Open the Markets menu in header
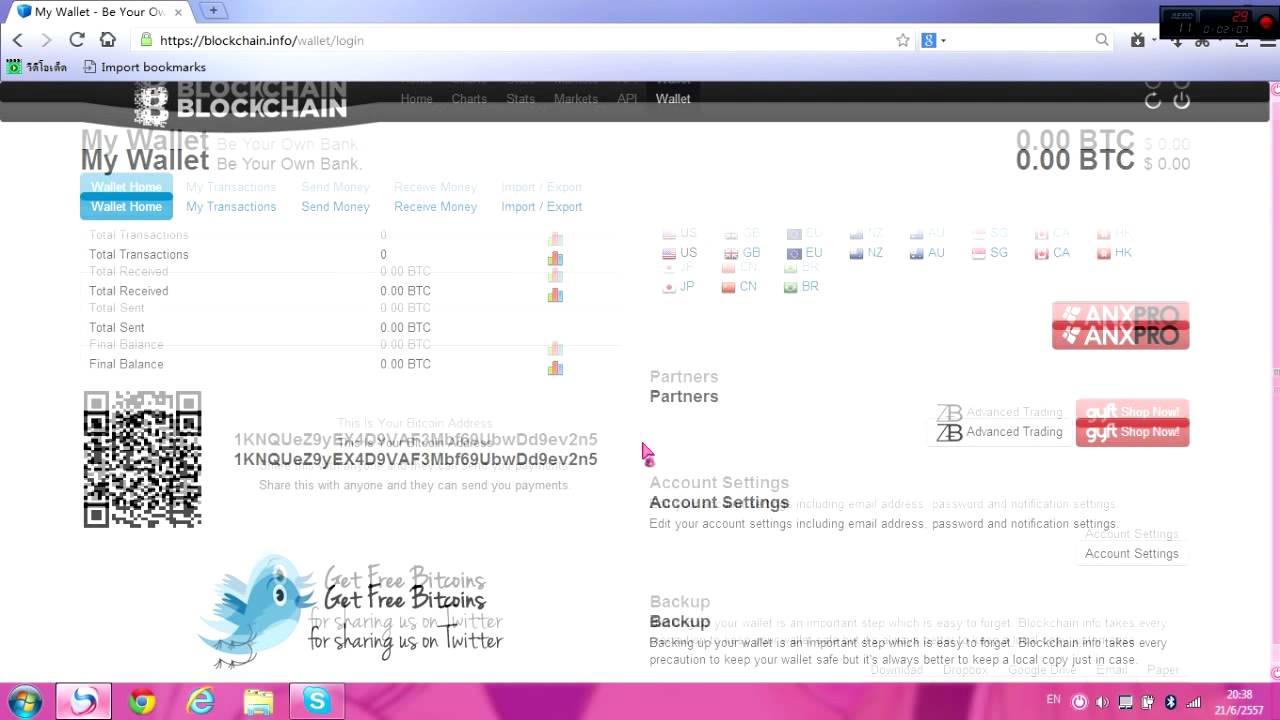The image size is (1280, 720). click(x=575, y=99)
